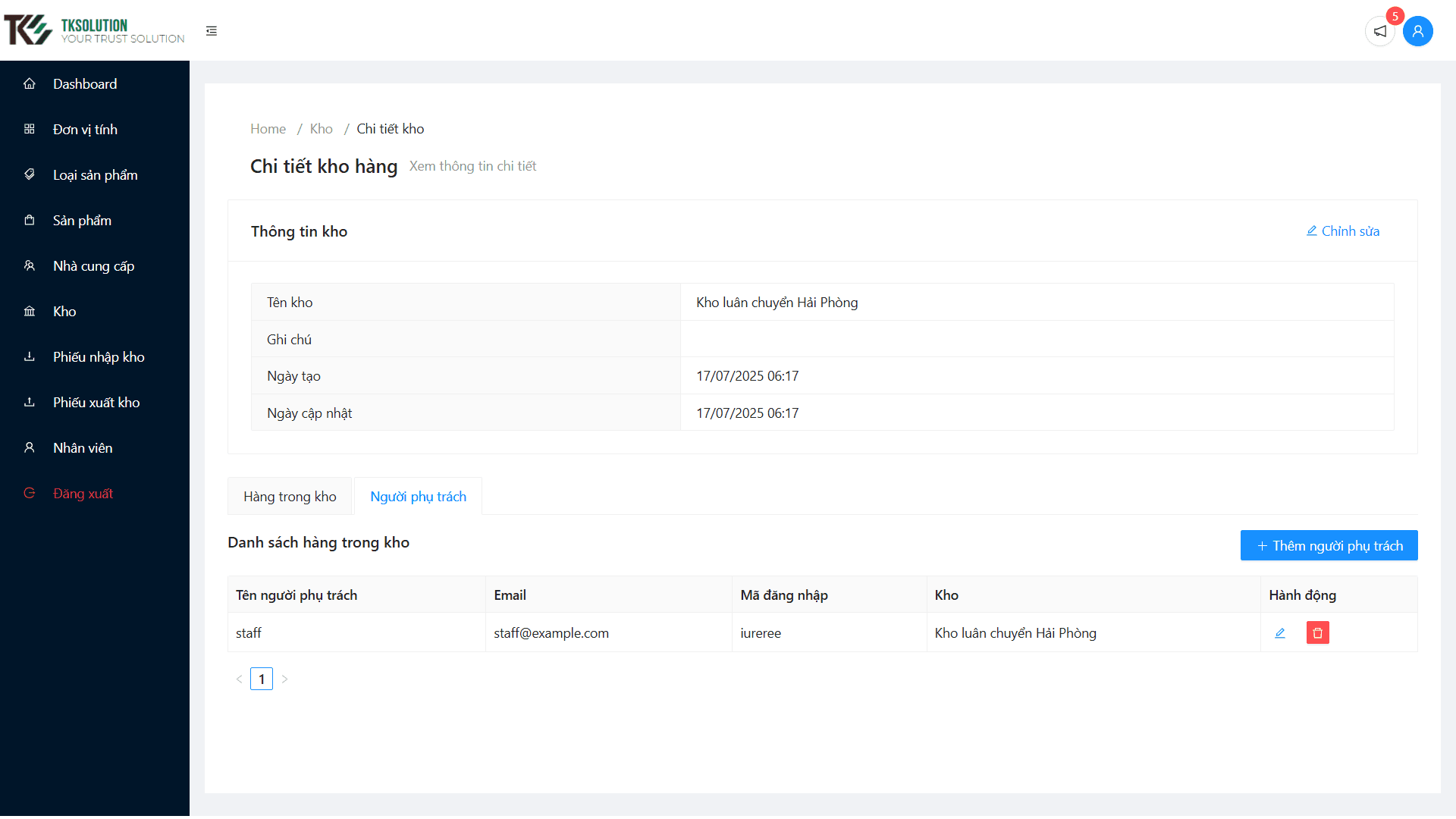Image resolution: width=1456 pixels, height=819 pixels.
Task: Click the Chỉnh sửa edit link
Action: click(x=1342, y=231)
